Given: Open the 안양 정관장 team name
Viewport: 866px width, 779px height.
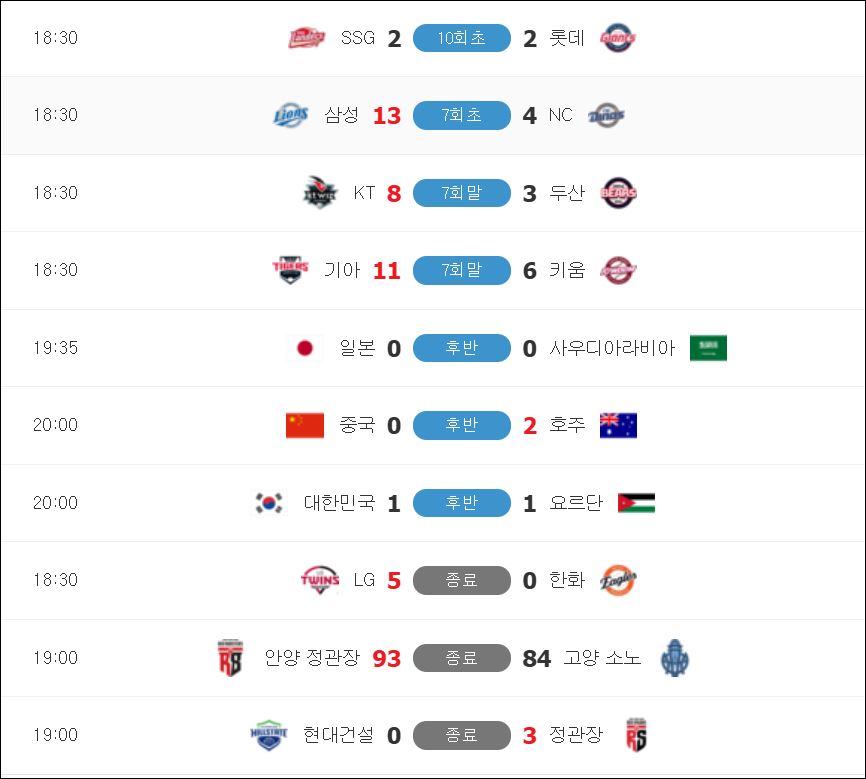Looking at the screenshot, I should click(312, 657).
